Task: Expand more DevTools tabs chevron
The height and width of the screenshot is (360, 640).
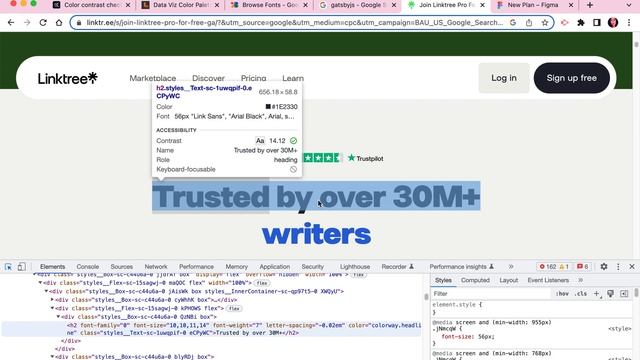Action: click(x=511, y=267)
